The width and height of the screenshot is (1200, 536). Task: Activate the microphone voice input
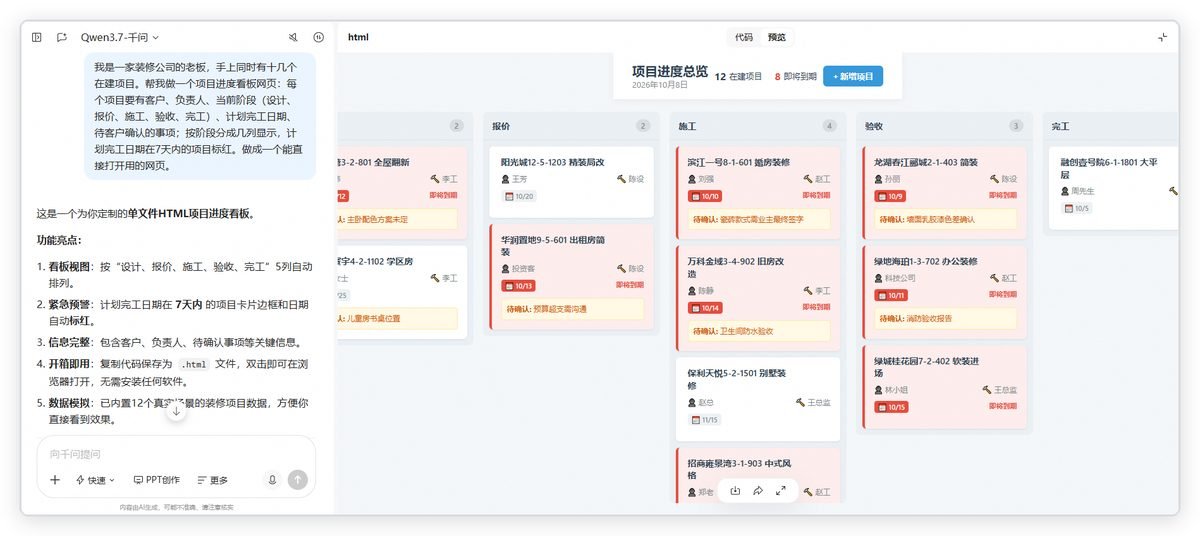pos(271,480)
